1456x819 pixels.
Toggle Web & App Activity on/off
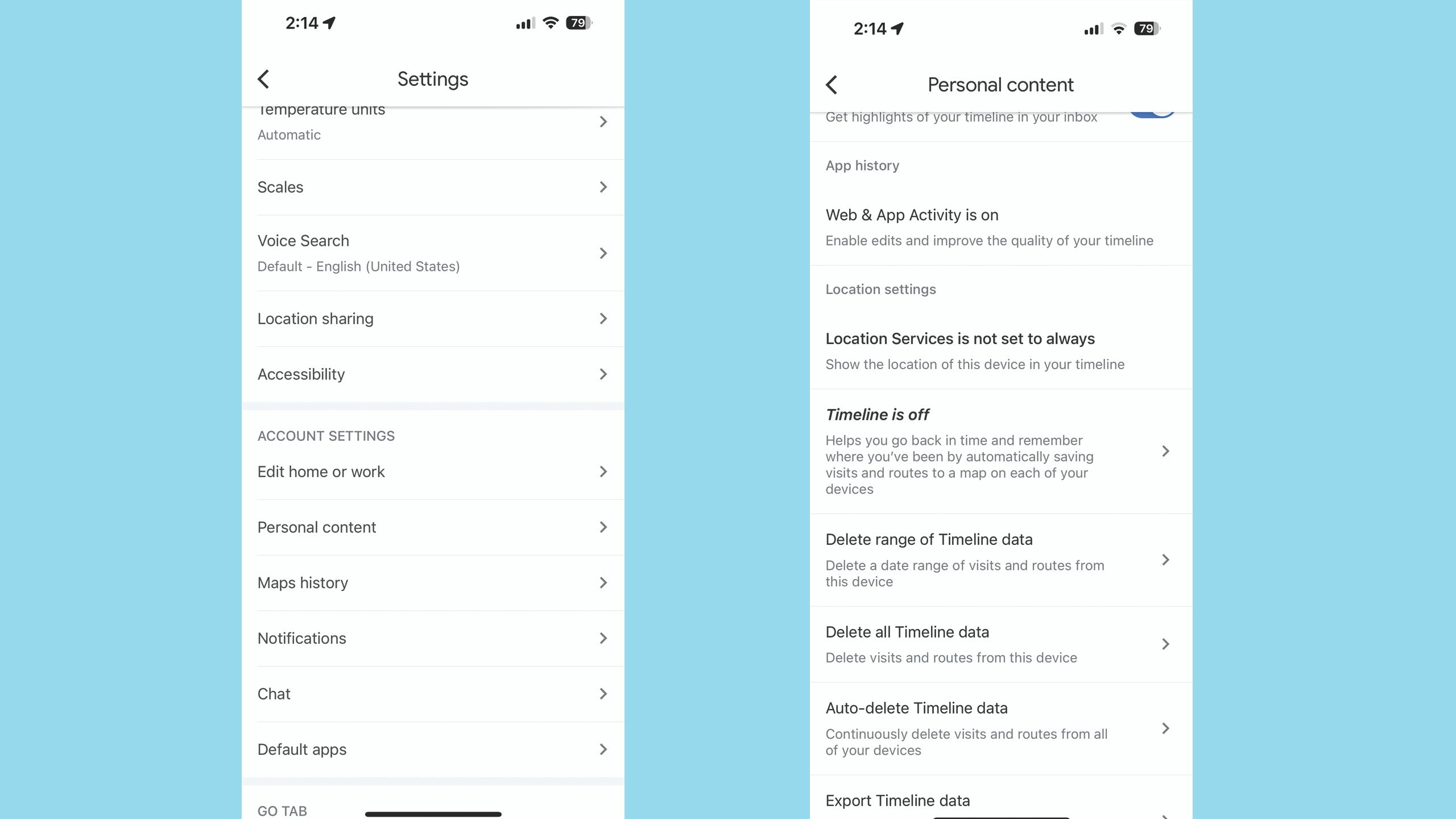(x=1000, y=226)
